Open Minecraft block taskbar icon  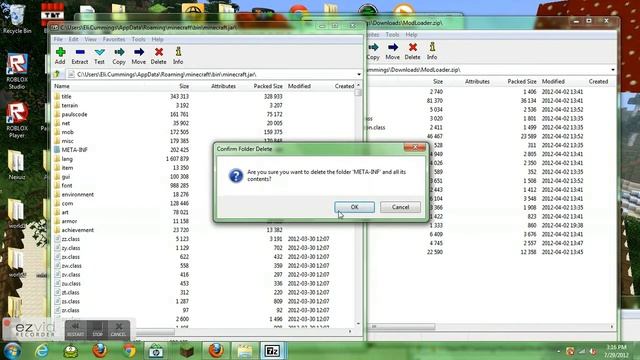pyautogui.click(x=187, y=351)
